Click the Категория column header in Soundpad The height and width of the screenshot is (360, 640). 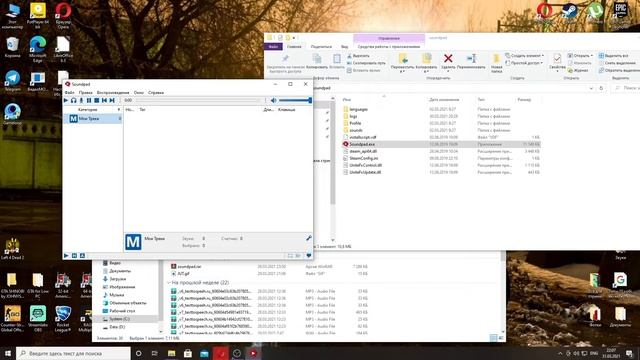click(x=88, y=110)
